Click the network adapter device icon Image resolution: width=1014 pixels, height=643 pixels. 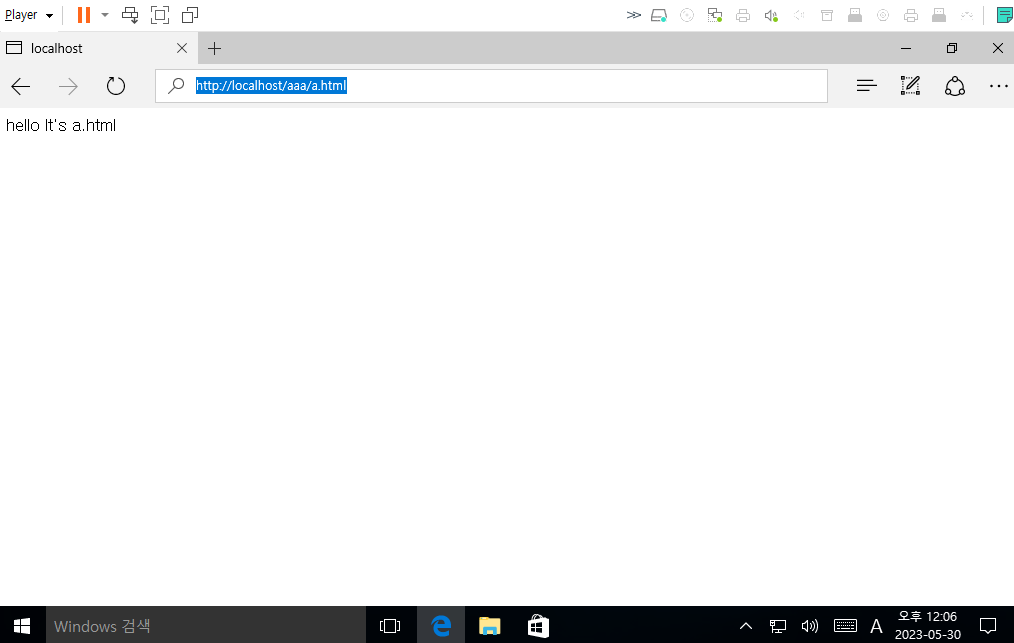715,15
